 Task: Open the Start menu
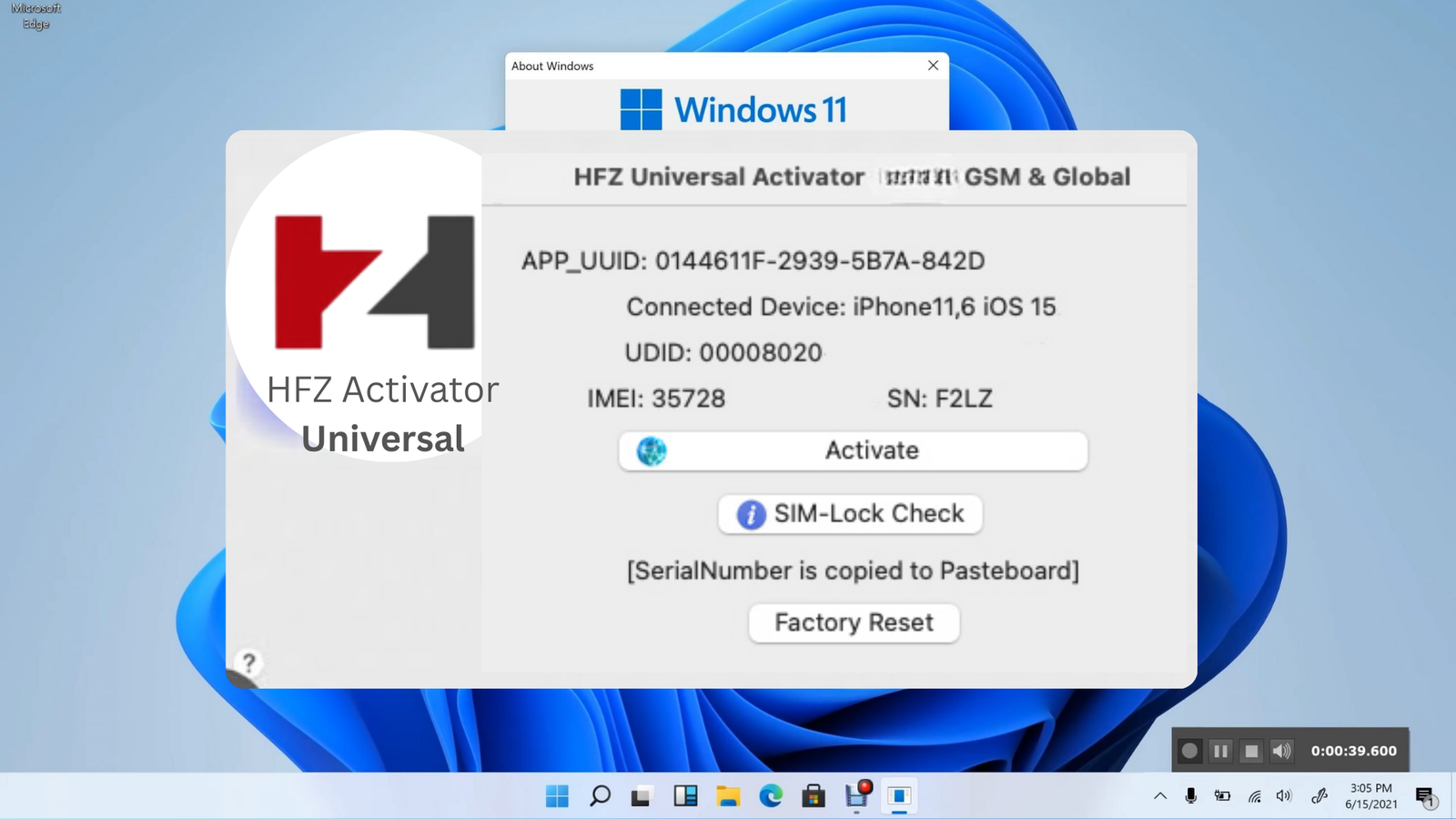[x=557, y=795]
